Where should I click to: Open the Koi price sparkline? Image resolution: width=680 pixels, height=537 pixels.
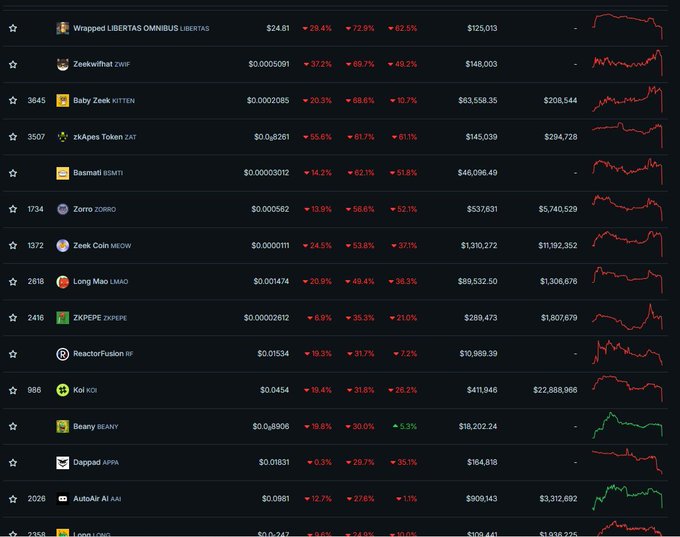(628, 389)
